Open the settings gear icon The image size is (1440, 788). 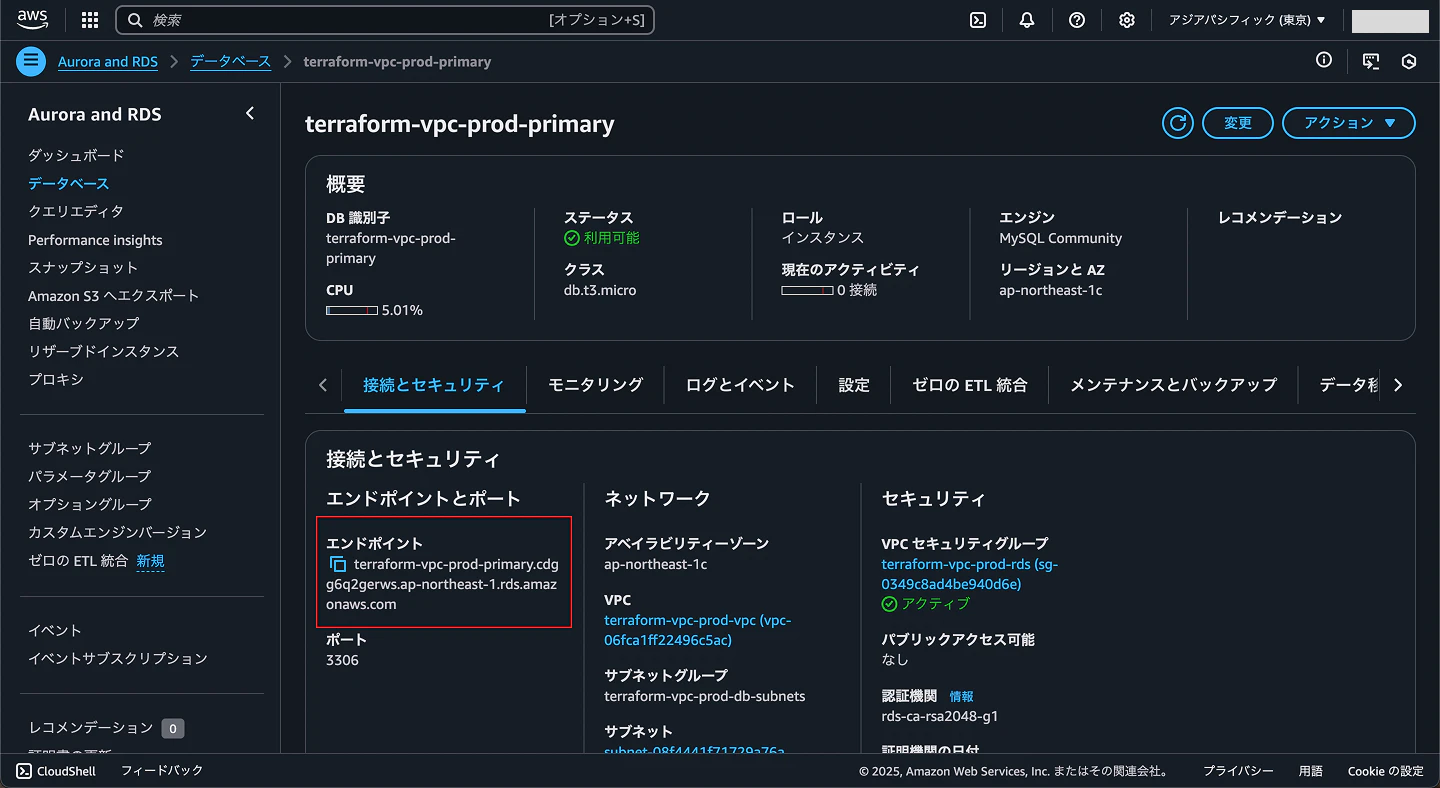1127,19
